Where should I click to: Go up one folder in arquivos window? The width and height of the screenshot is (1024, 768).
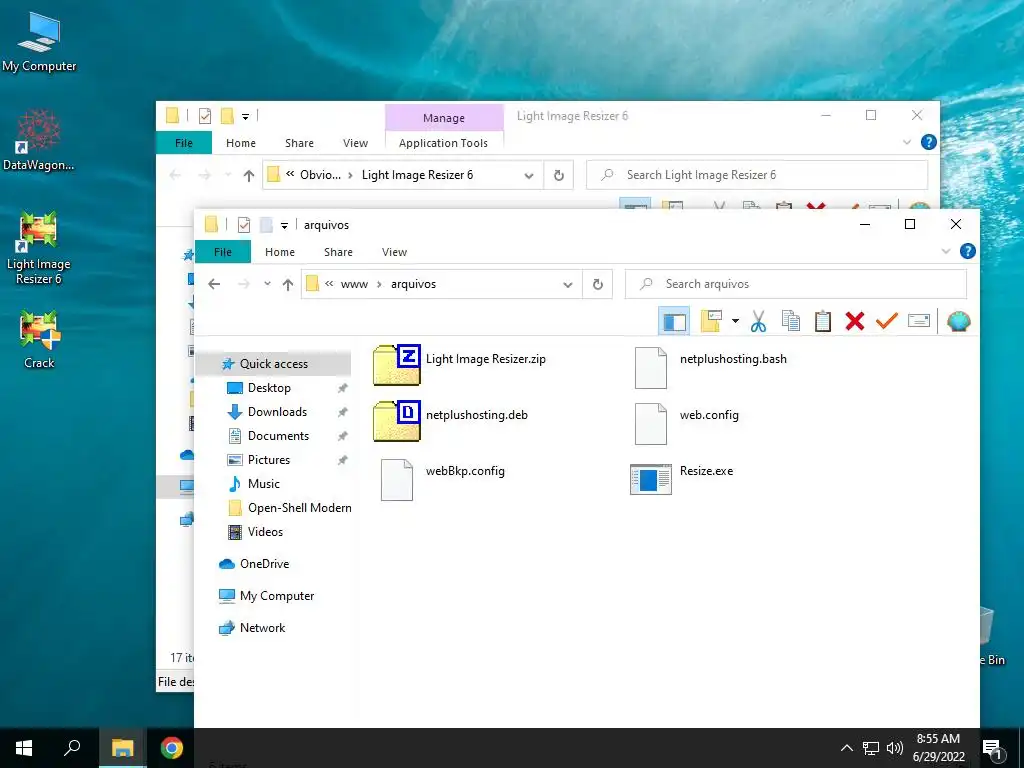(x=288, y=284)
